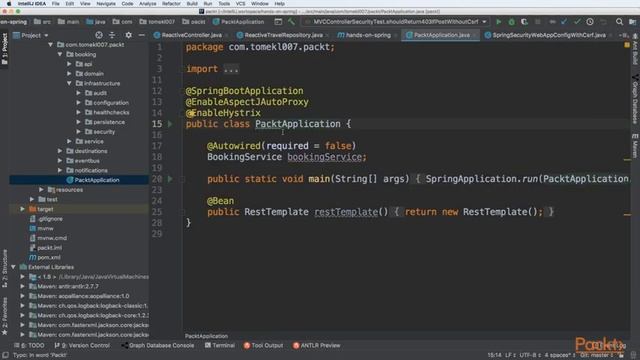Screen dimensions: 640x360
Task: Open the Version Control tool window
Action: 82,345
